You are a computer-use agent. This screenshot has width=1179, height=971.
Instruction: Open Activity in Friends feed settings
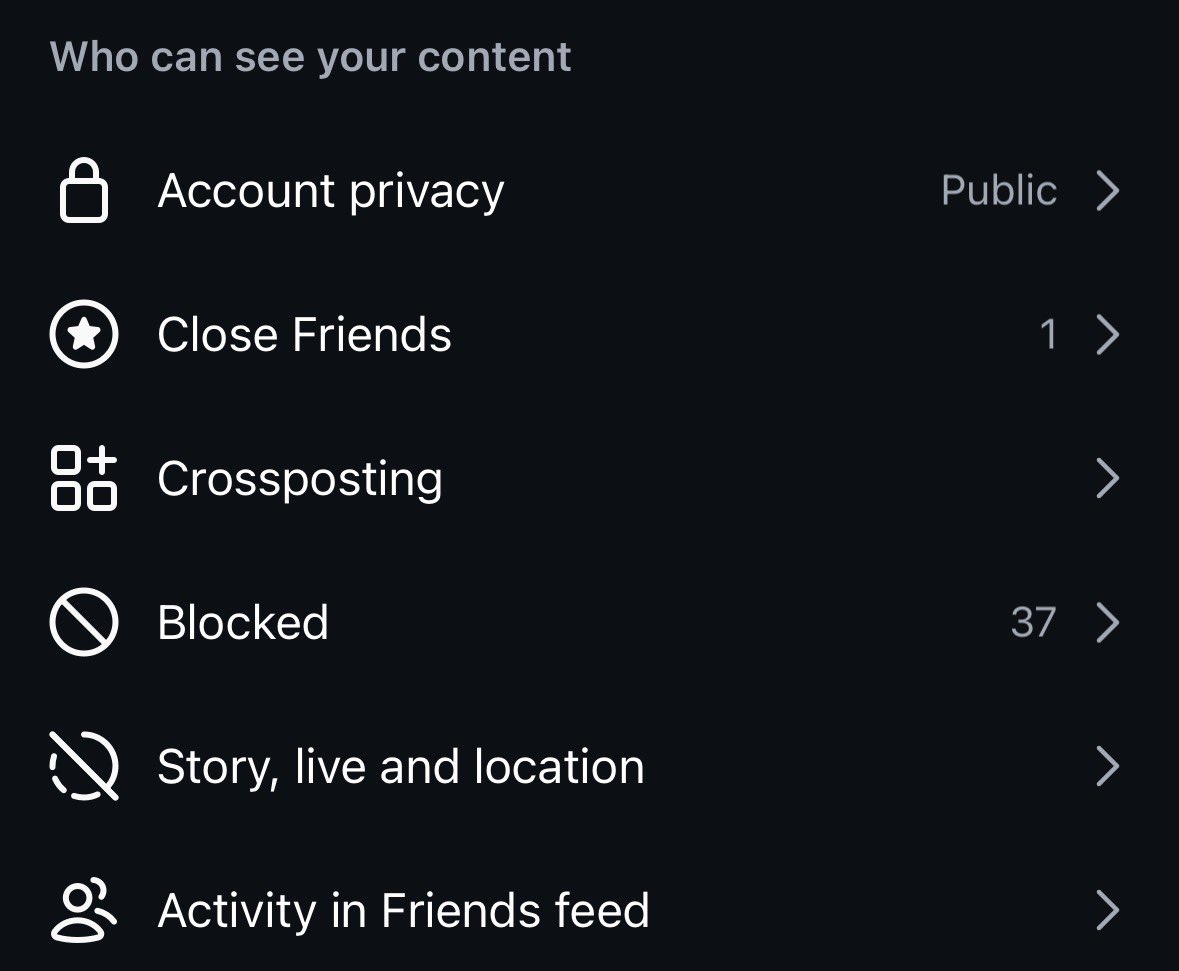pos(590,910)
